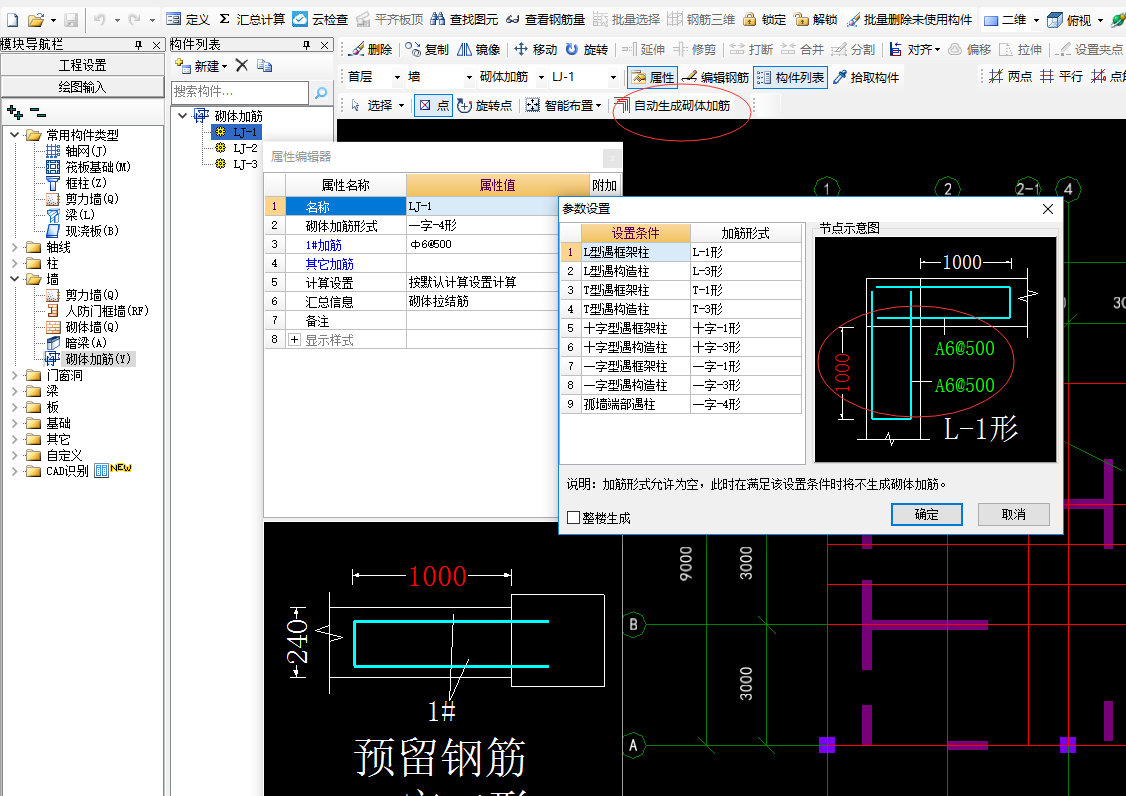Screen dimensions: 1126x796
Task: Select the 镜像 mirror tool
Action: (x=479, y=50)
